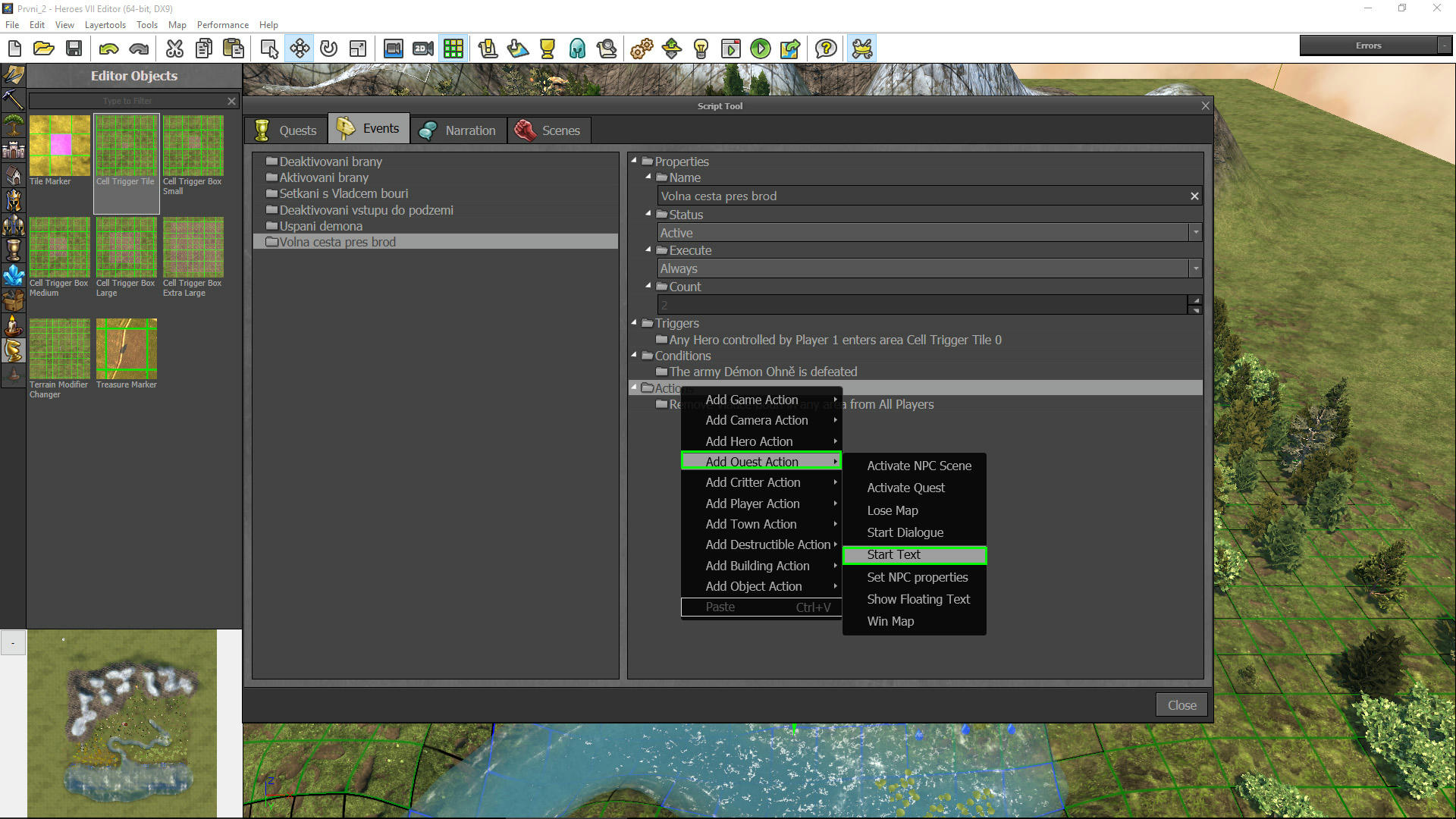Collapse the Name property node
Screen dimensions: 1456x819
tap(648, 176)
